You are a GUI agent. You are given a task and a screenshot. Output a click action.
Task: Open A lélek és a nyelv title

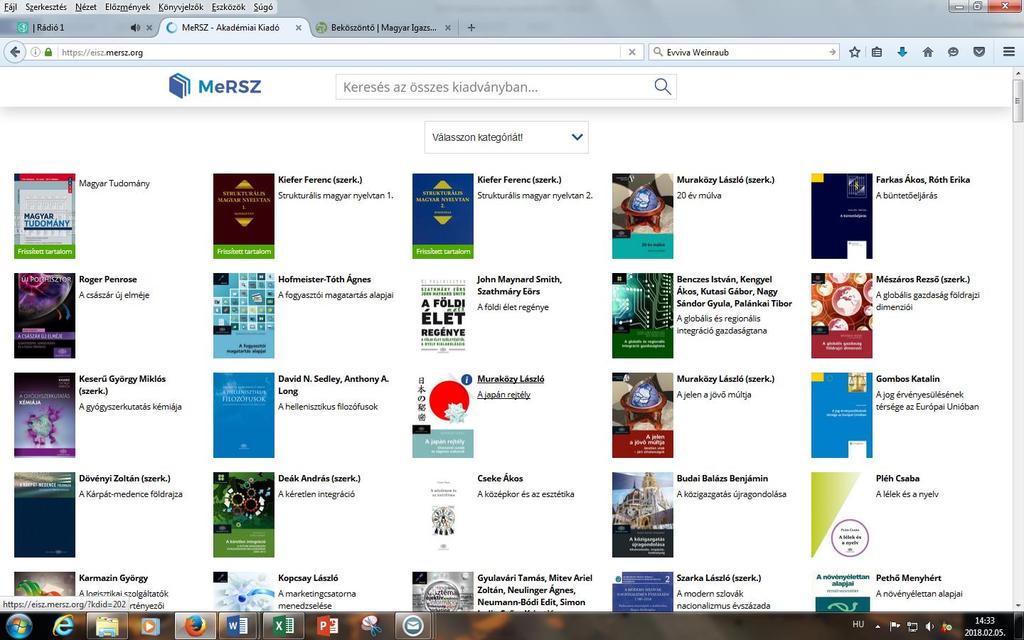(906, 494)
